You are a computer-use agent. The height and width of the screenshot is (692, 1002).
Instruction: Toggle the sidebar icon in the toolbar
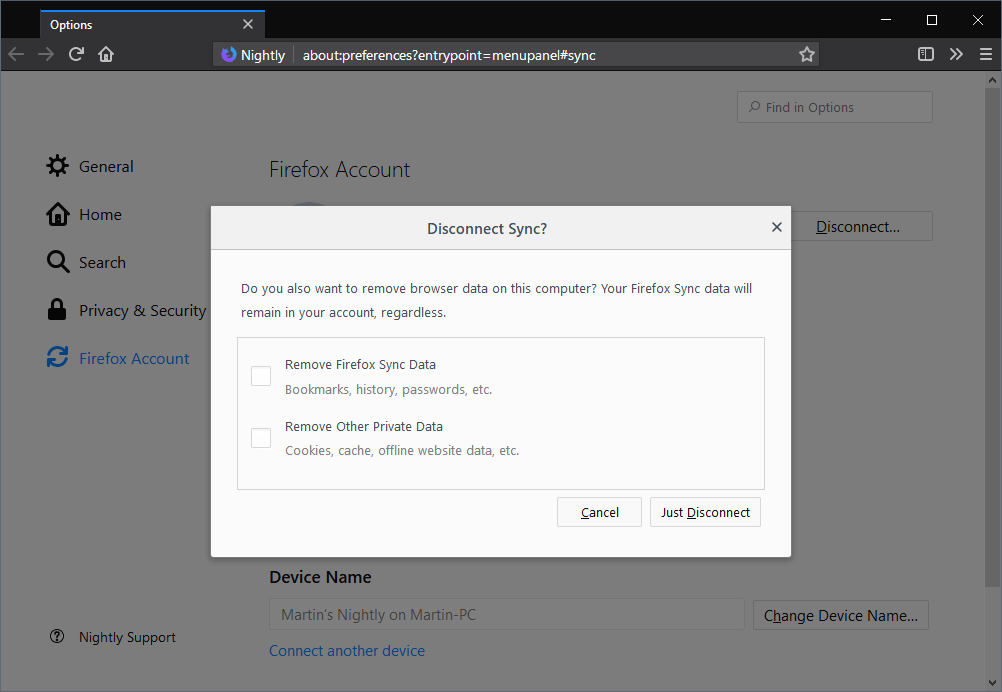pyautogui.click(x=925, y=54)
